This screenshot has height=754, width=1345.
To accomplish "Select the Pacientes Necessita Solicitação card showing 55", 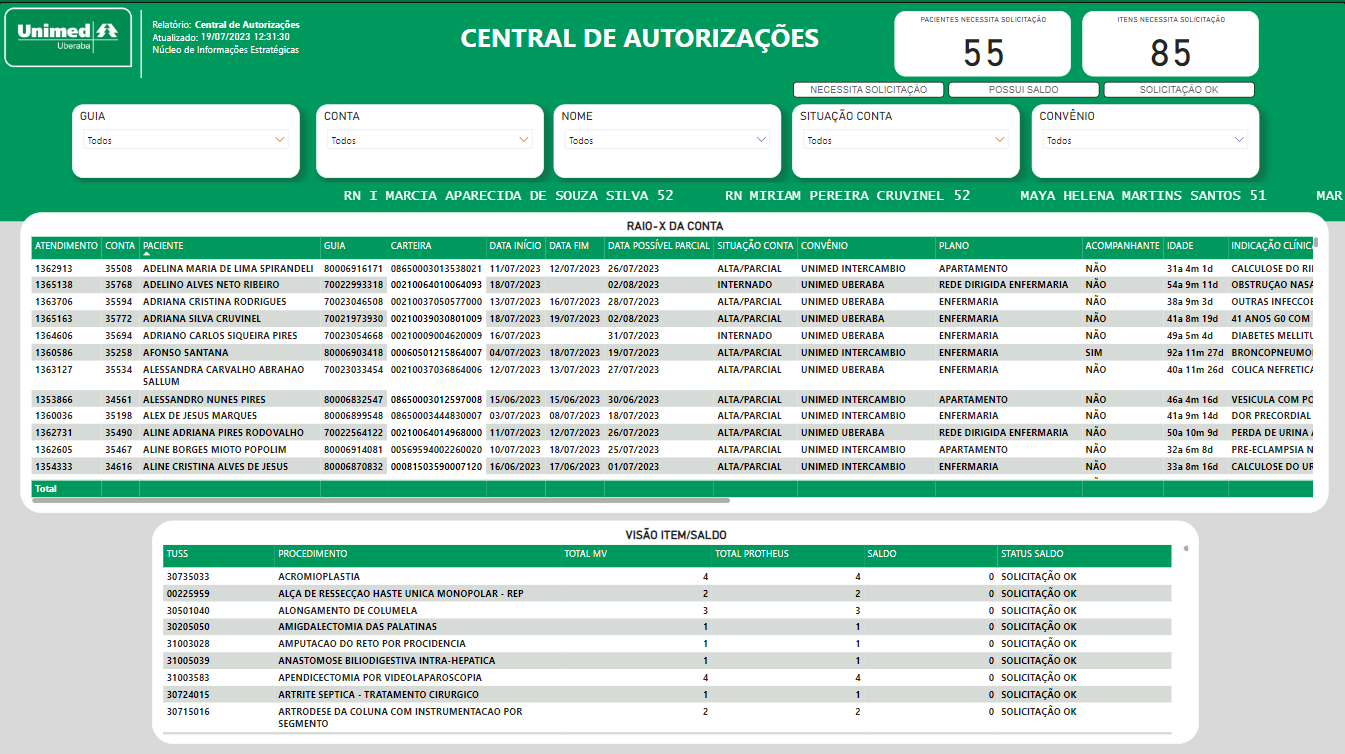I will pos(982,44).
